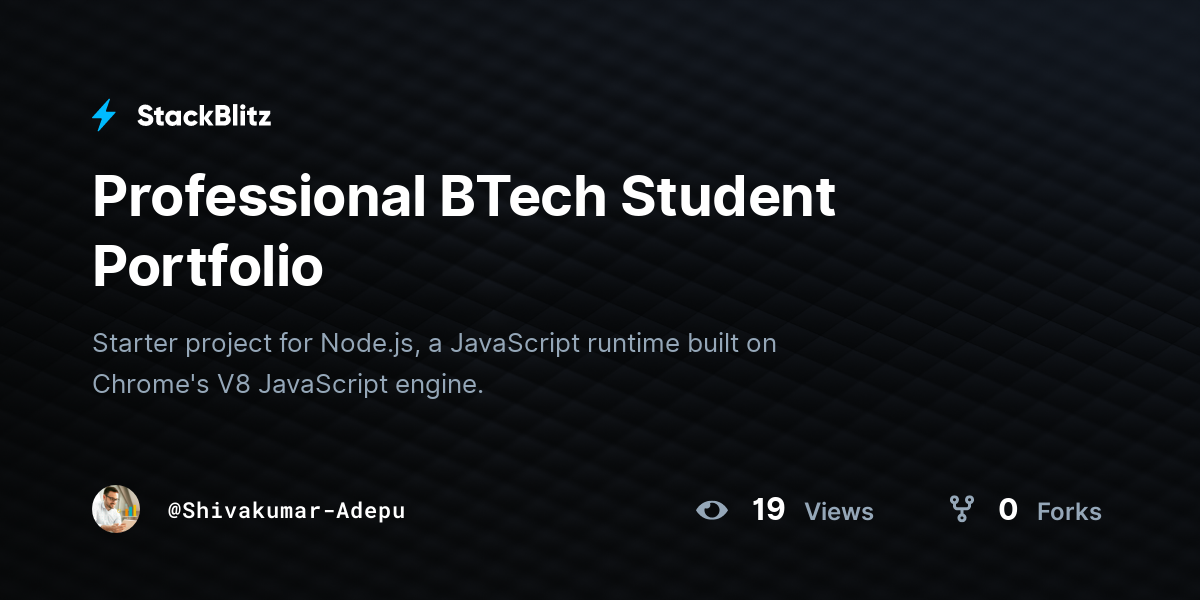Click the eye views icon
1200x600 pixels.
coord(712,510)
